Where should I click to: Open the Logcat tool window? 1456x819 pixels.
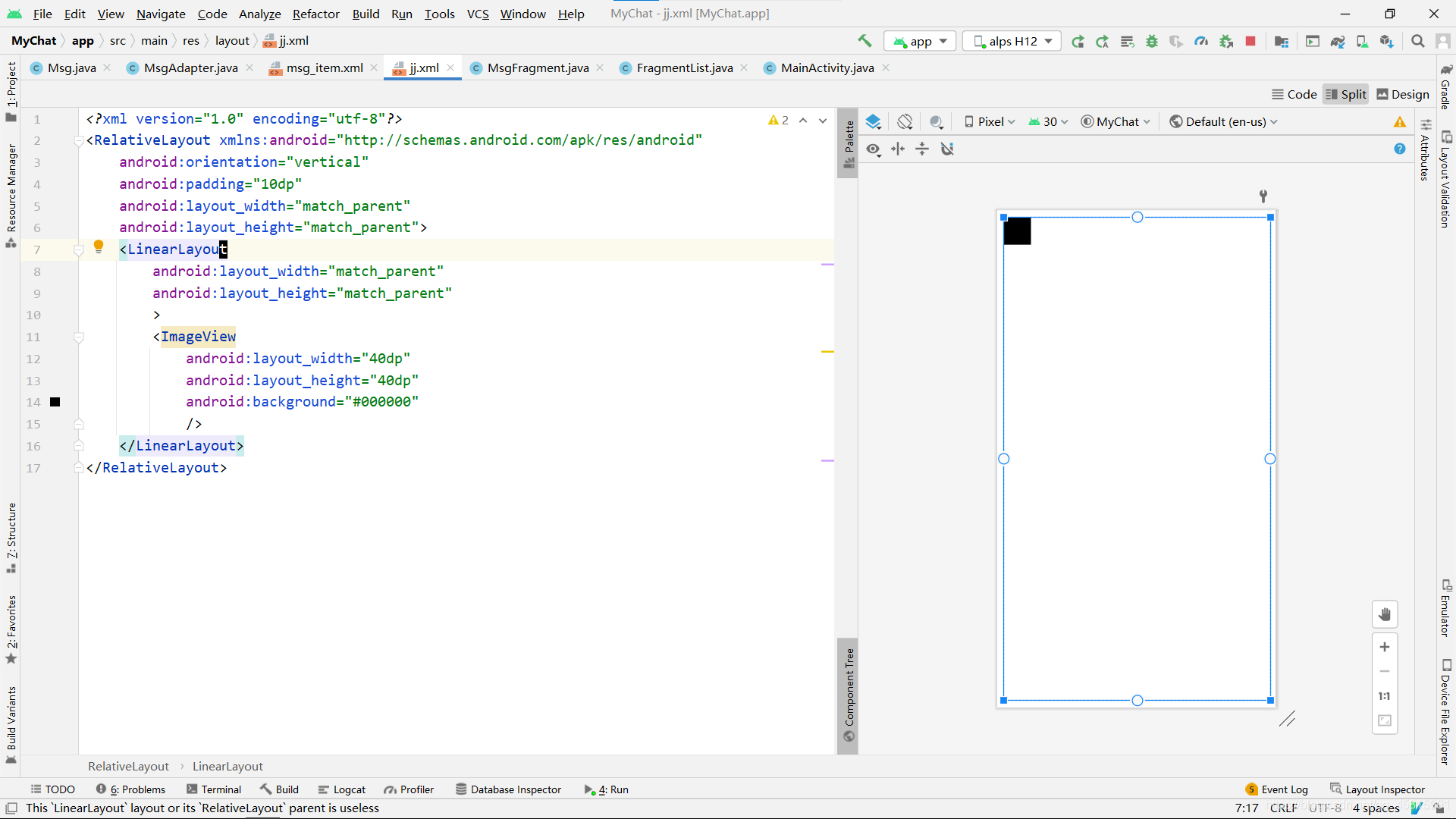[342, 789]
